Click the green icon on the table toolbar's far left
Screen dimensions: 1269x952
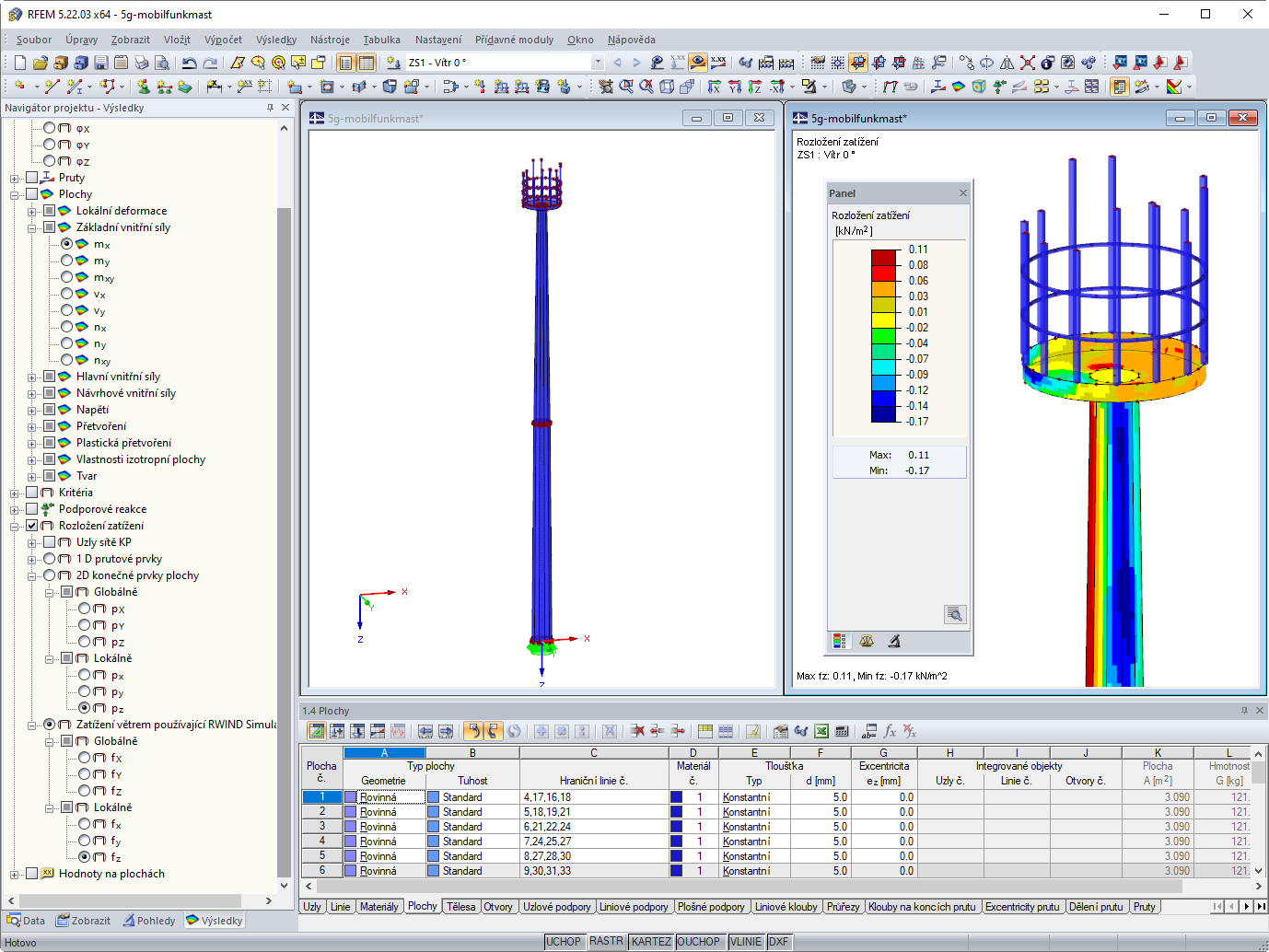[x=317, y=731]
